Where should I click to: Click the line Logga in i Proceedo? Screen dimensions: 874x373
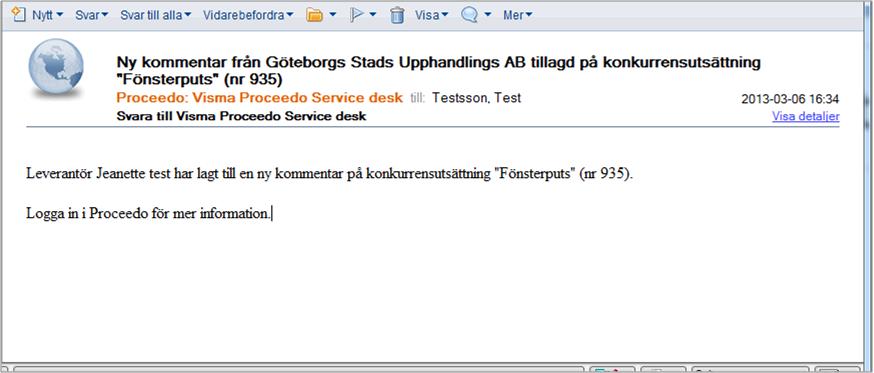(148, 214)
